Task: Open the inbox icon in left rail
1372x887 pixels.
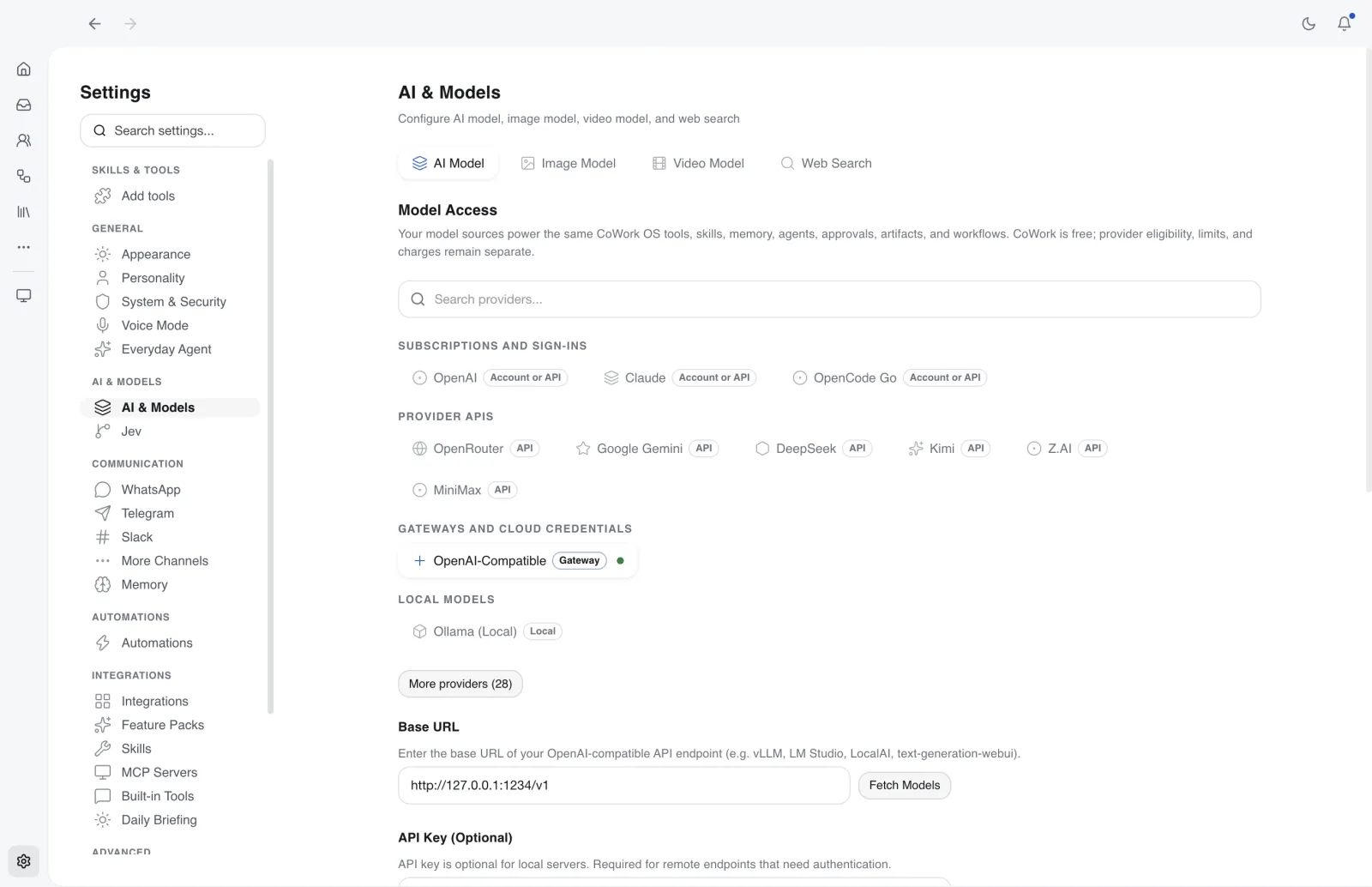Action: [x=24, y=105]
